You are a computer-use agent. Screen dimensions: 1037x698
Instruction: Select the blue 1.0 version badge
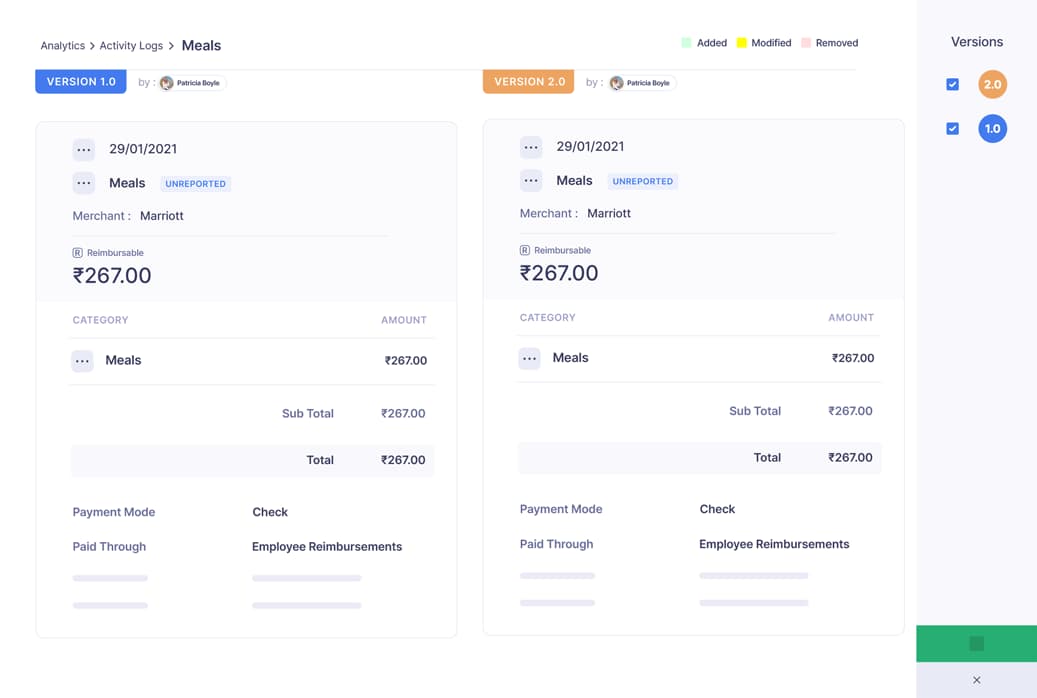tap(993, 128)
